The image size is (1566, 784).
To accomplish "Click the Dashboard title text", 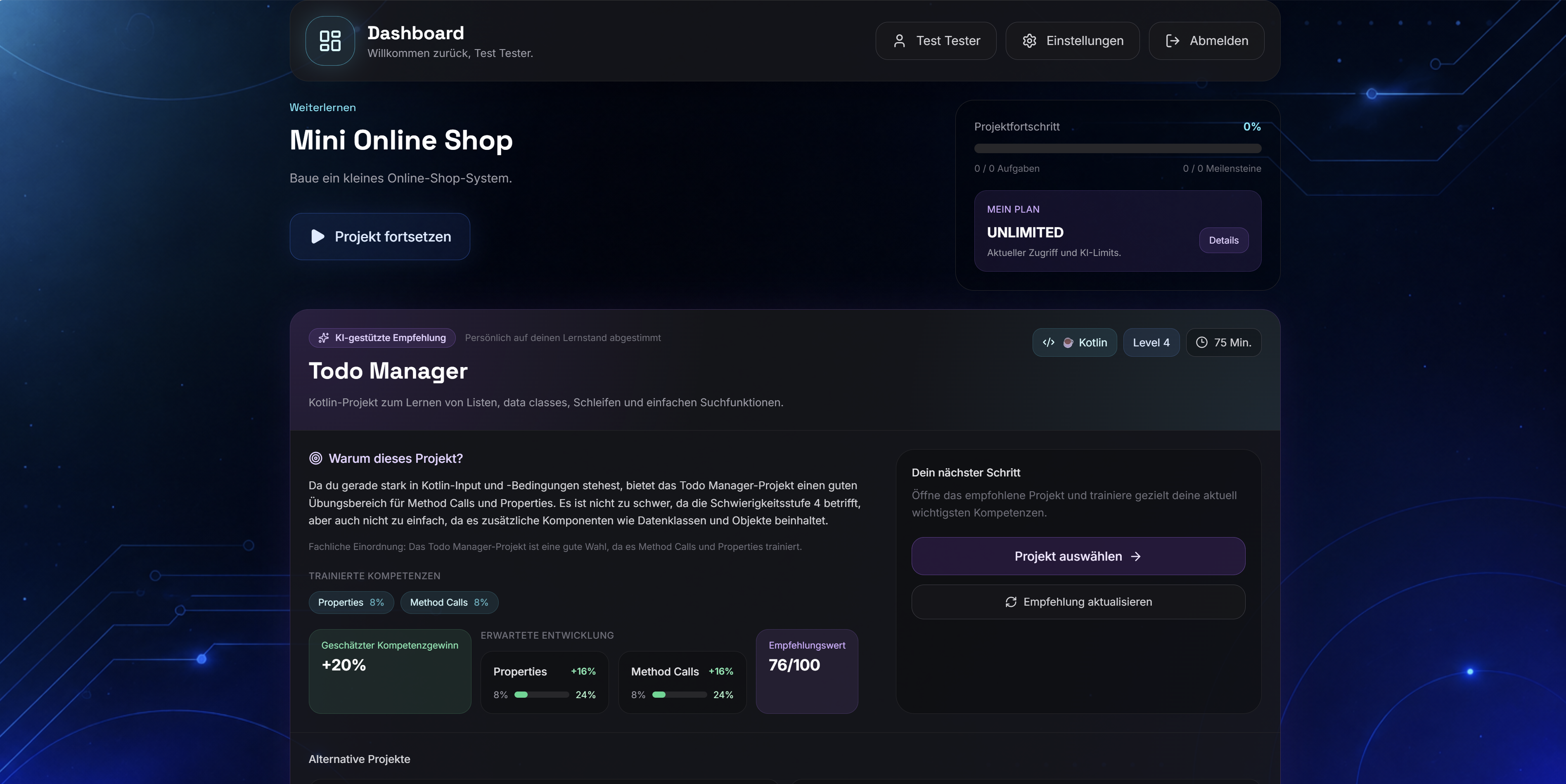I will 415,33.
